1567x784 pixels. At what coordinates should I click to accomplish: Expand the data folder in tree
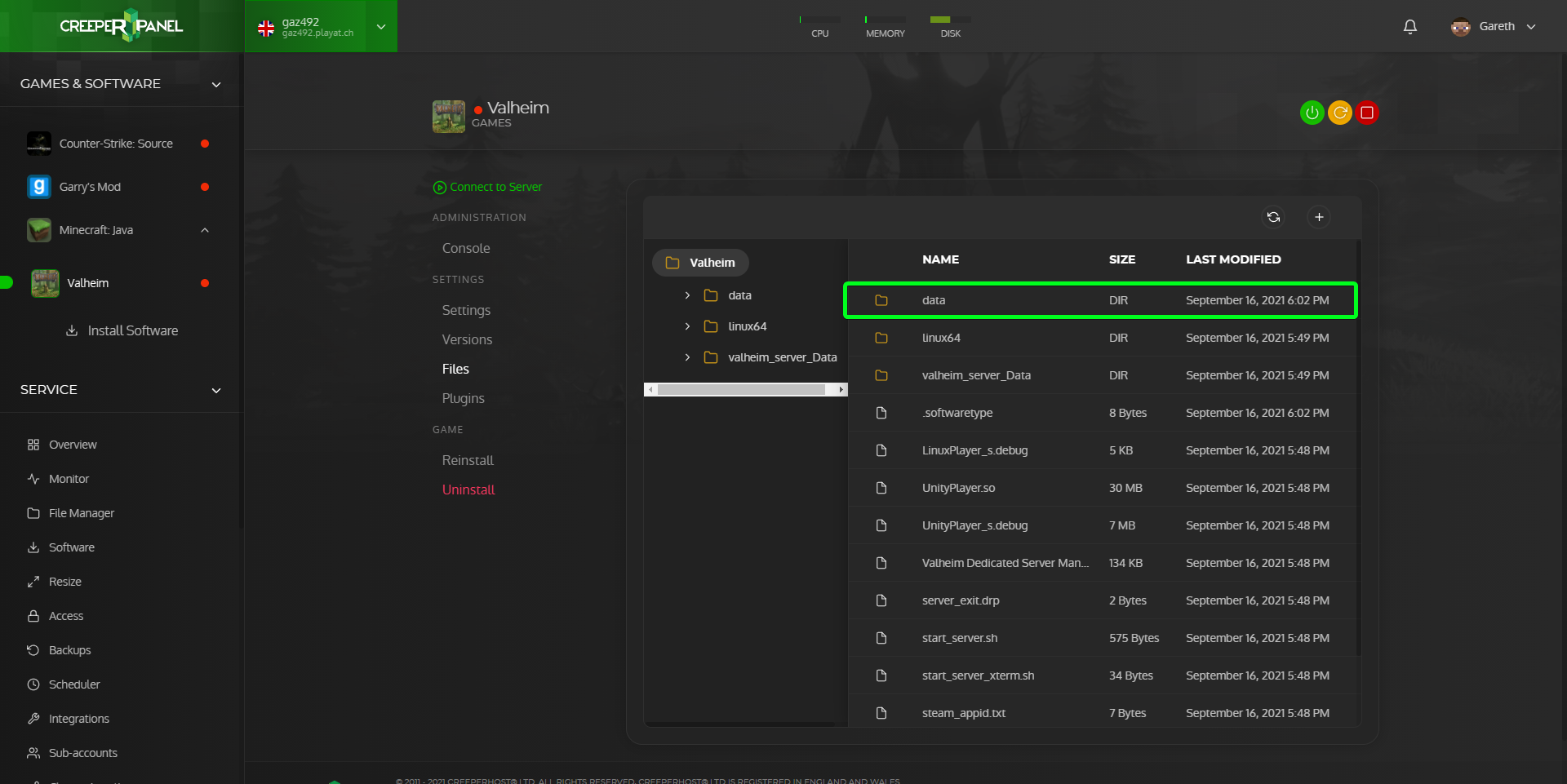[x=687, y=295]
